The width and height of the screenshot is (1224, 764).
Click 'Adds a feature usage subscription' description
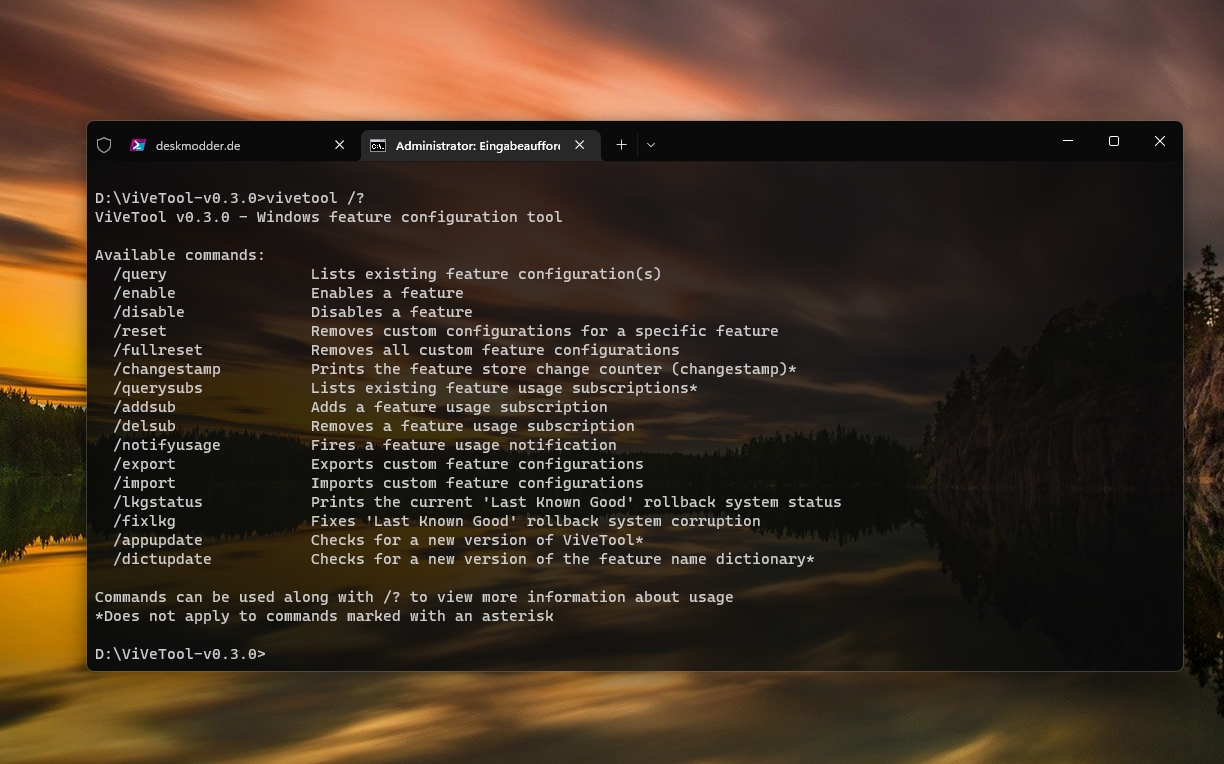click(x=459, y=407)
